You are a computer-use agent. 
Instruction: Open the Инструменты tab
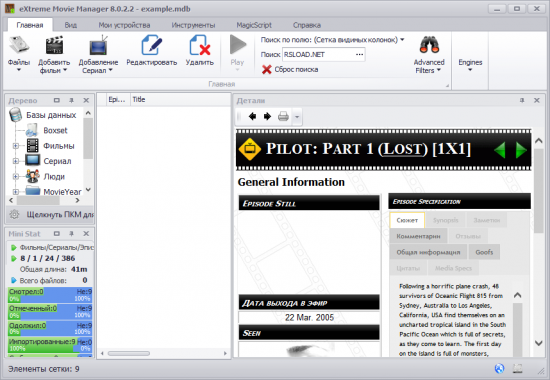pos(193,25)
